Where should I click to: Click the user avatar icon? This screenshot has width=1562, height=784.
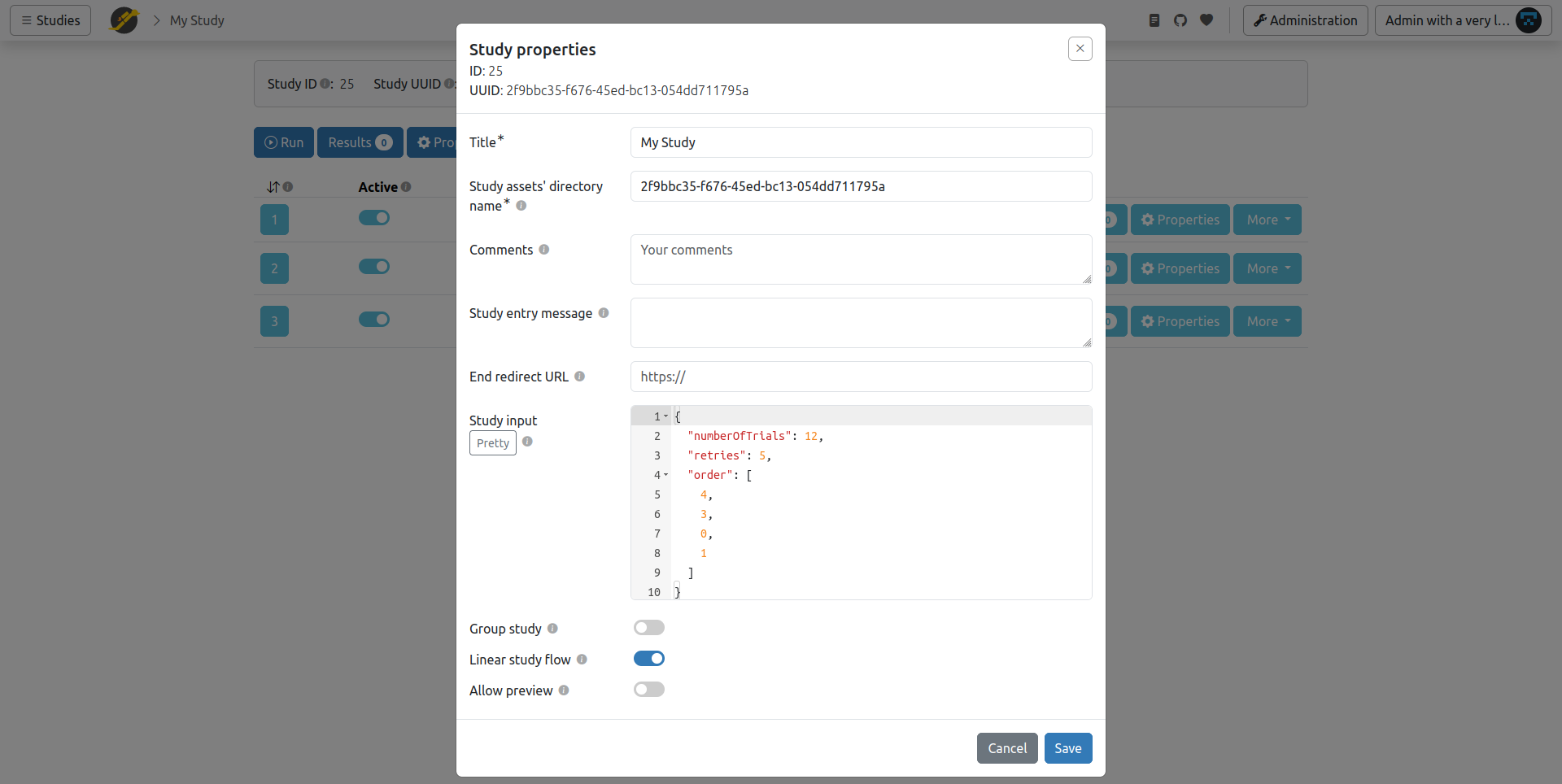[1529, 20]
